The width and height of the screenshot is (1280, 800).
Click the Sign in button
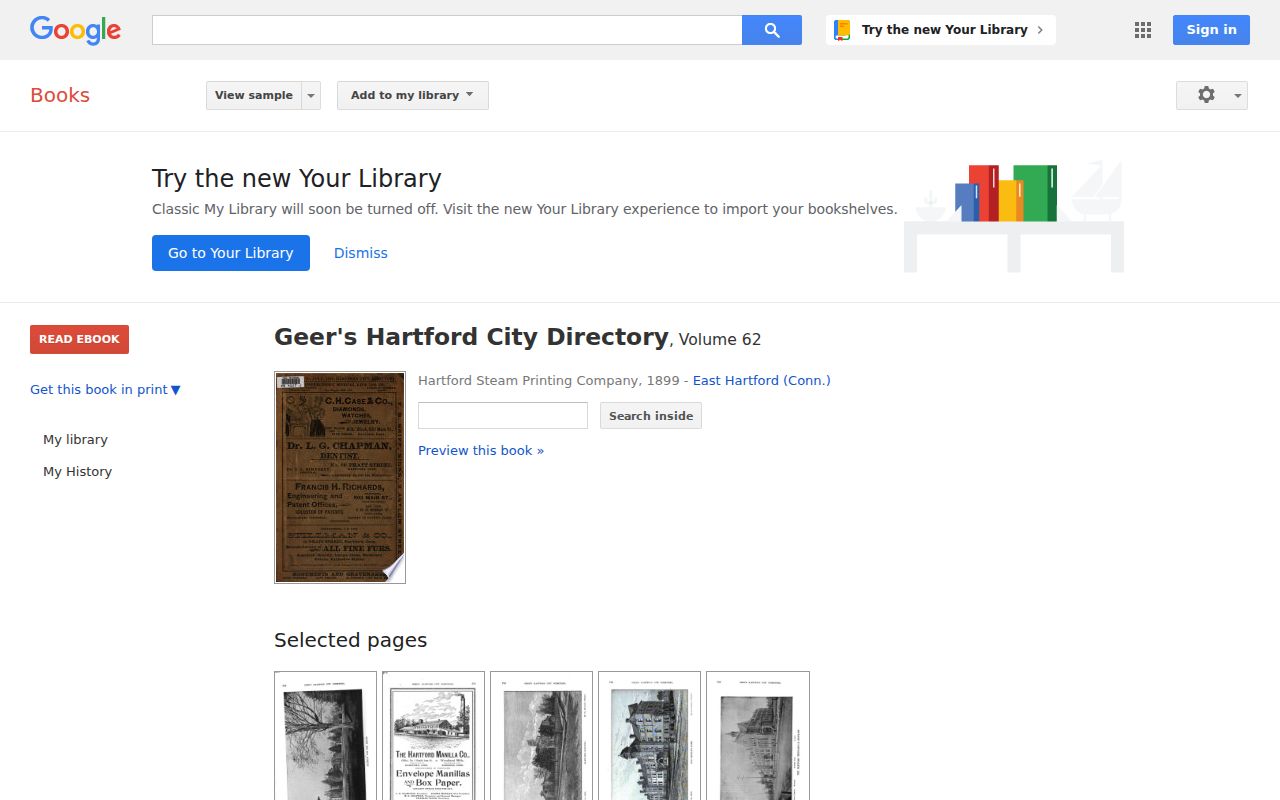tap(1211, 30)
